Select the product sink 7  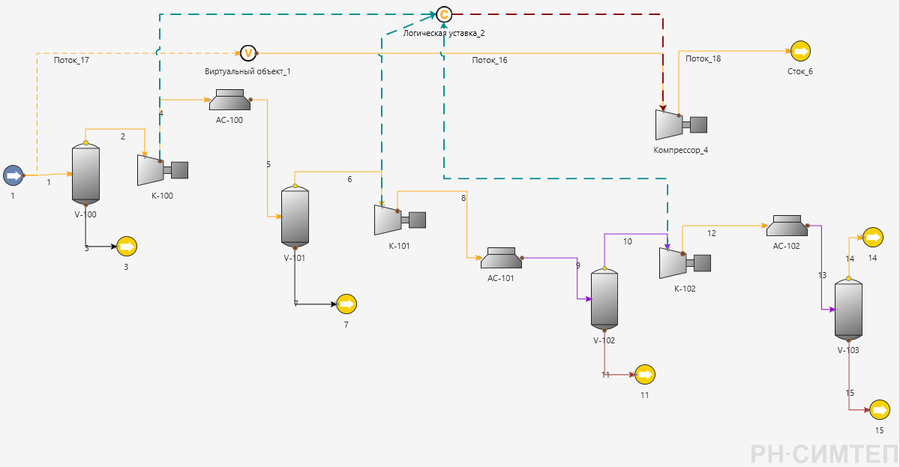click(x=347, y=304)
